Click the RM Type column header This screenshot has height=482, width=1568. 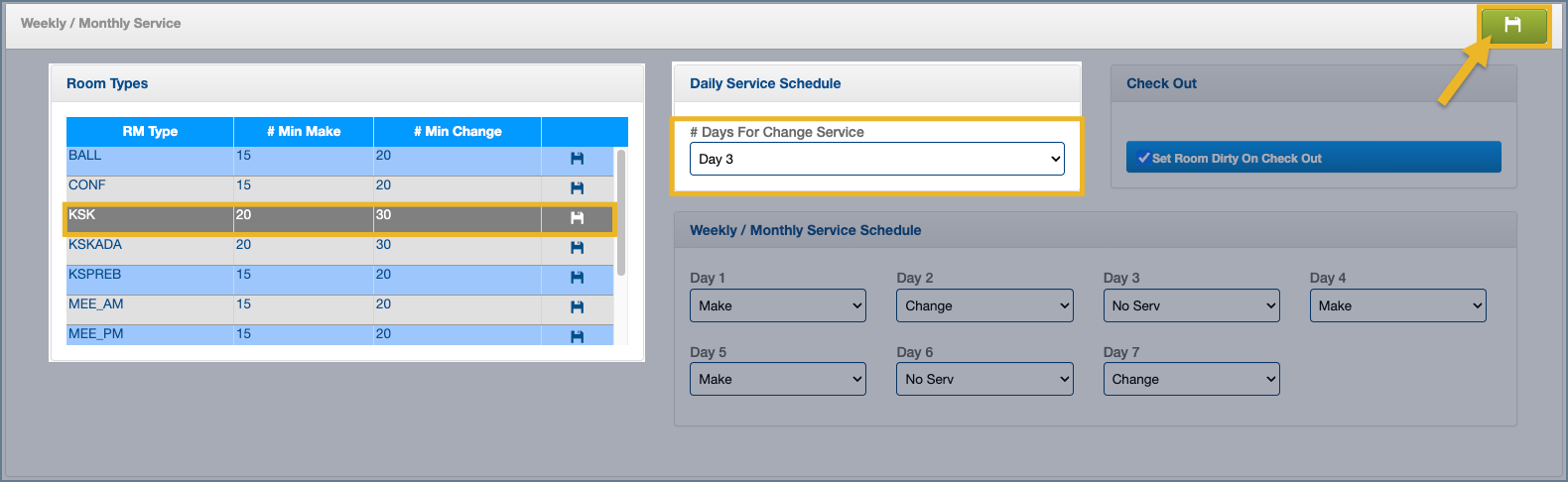(x=150, y=131)
